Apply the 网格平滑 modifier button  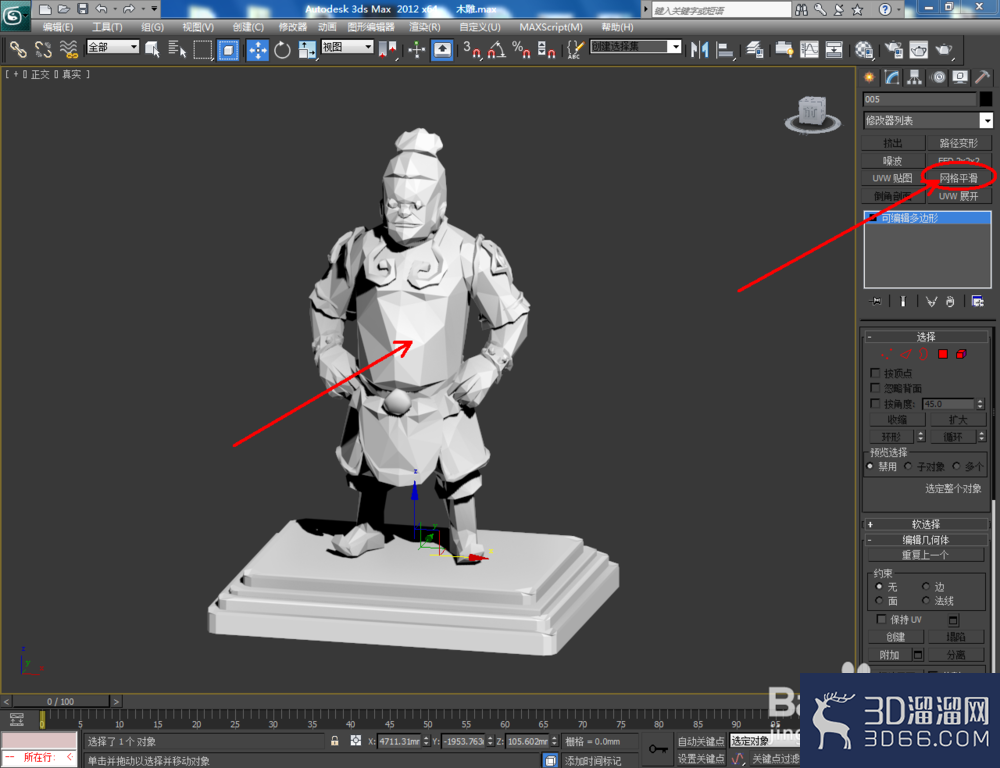pos(959,178)
